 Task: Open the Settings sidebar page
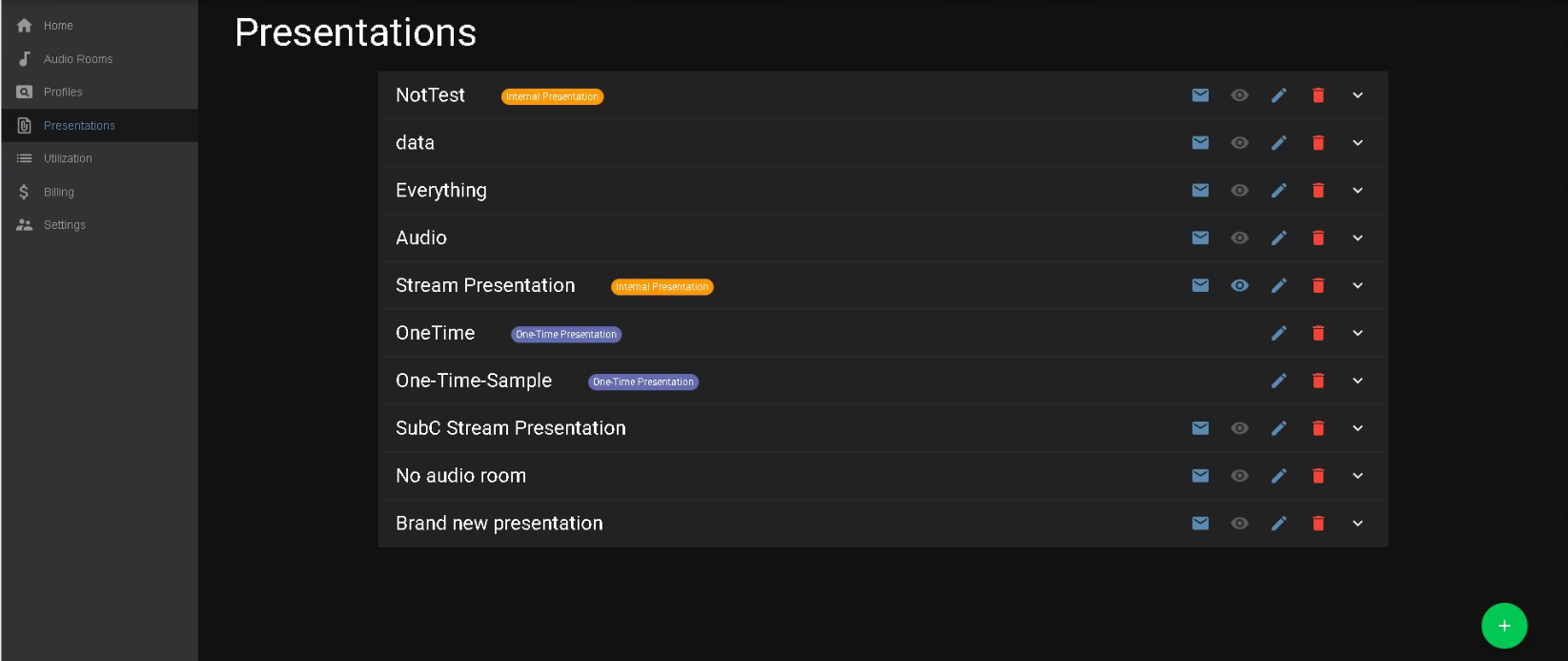pyautogui.click(x=64, y=225)
